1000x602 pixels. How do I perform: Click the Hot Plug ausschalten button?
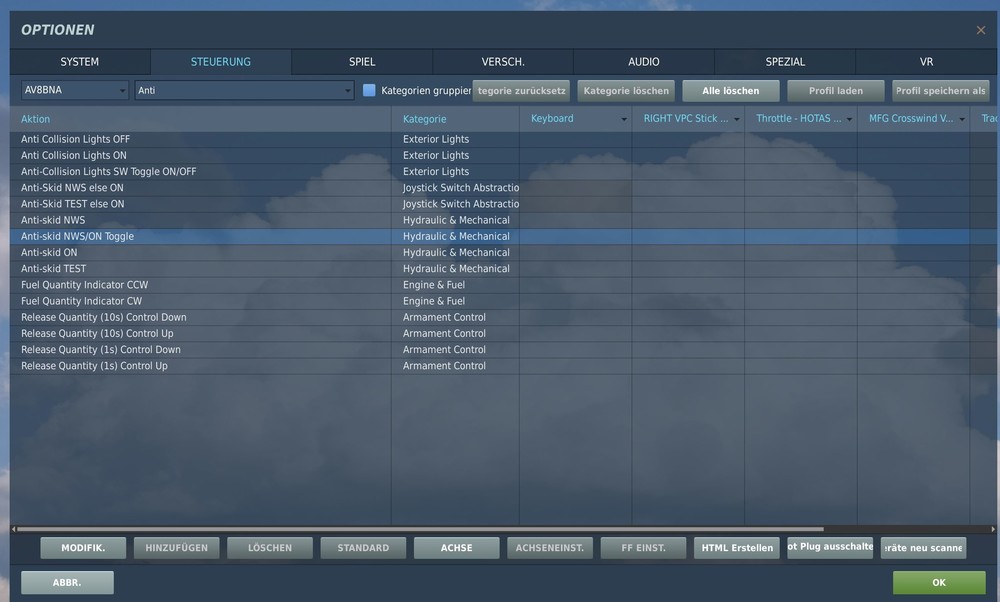830,547
